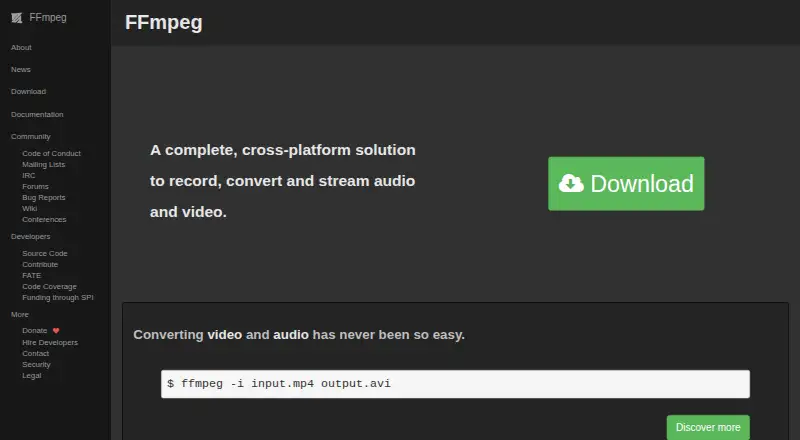Open the IRC link
Viewport: 800px width, 440px height.
[29, 175]
